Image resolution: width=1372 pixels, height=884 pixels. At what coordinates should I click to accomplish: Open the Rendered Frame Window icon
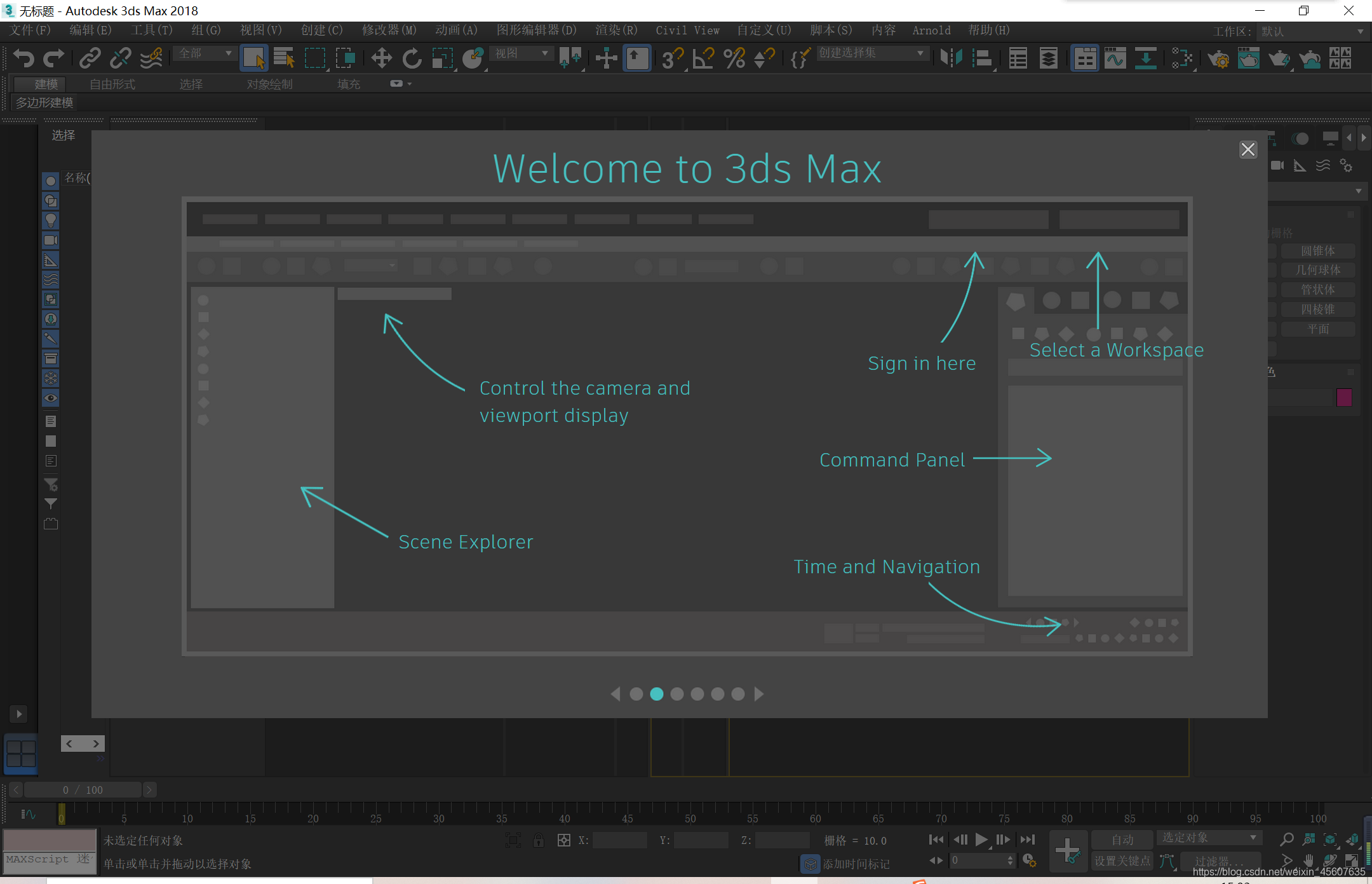point(1249,58)
